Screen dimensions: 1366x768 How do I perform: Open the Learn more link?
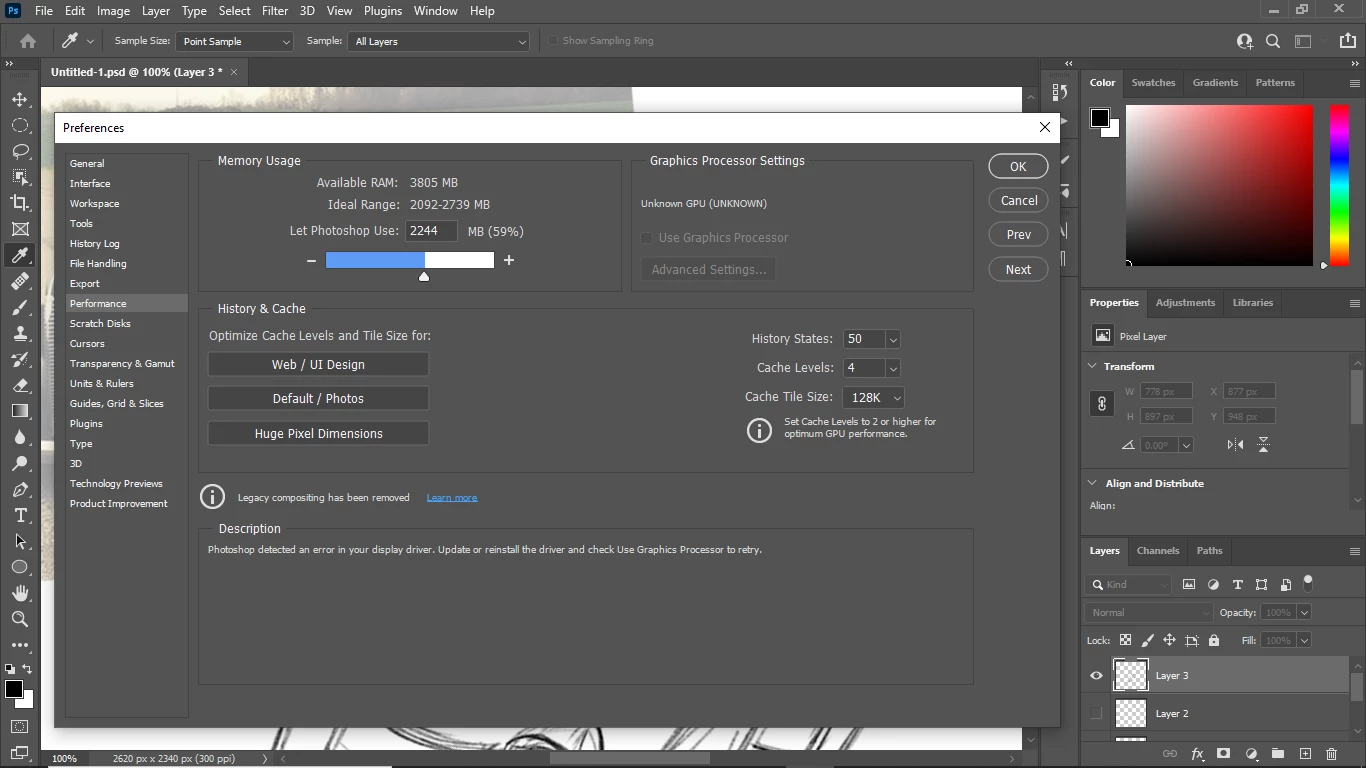[452, 498]
